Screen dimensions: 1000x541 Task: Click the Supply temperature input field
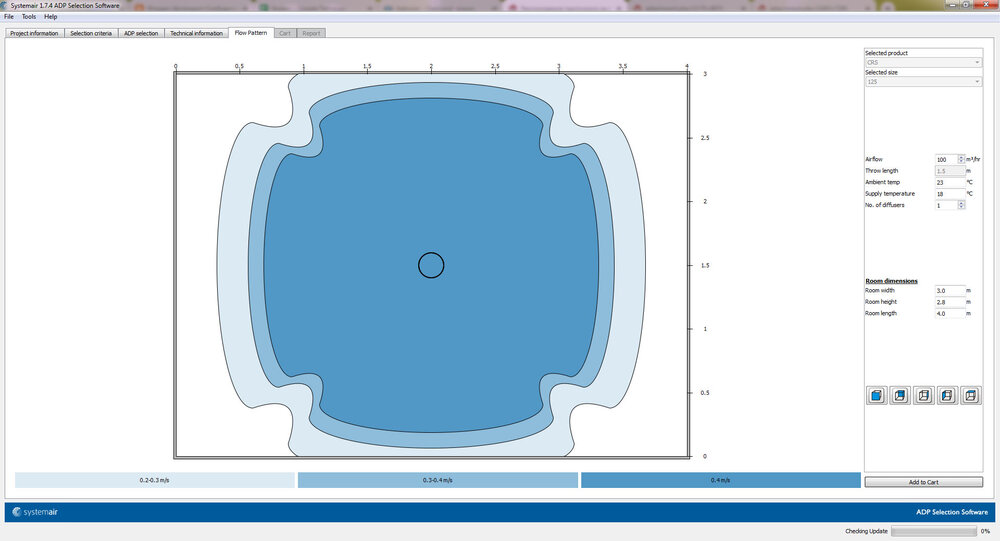(x=948, y=194)
